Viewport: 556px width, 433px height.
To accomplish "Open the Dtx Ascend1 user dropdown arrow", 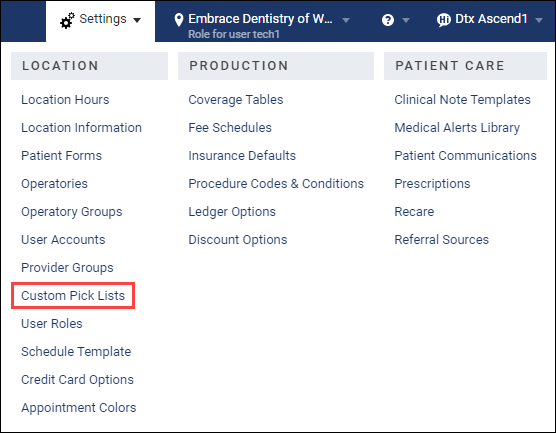I will [539, 20].
